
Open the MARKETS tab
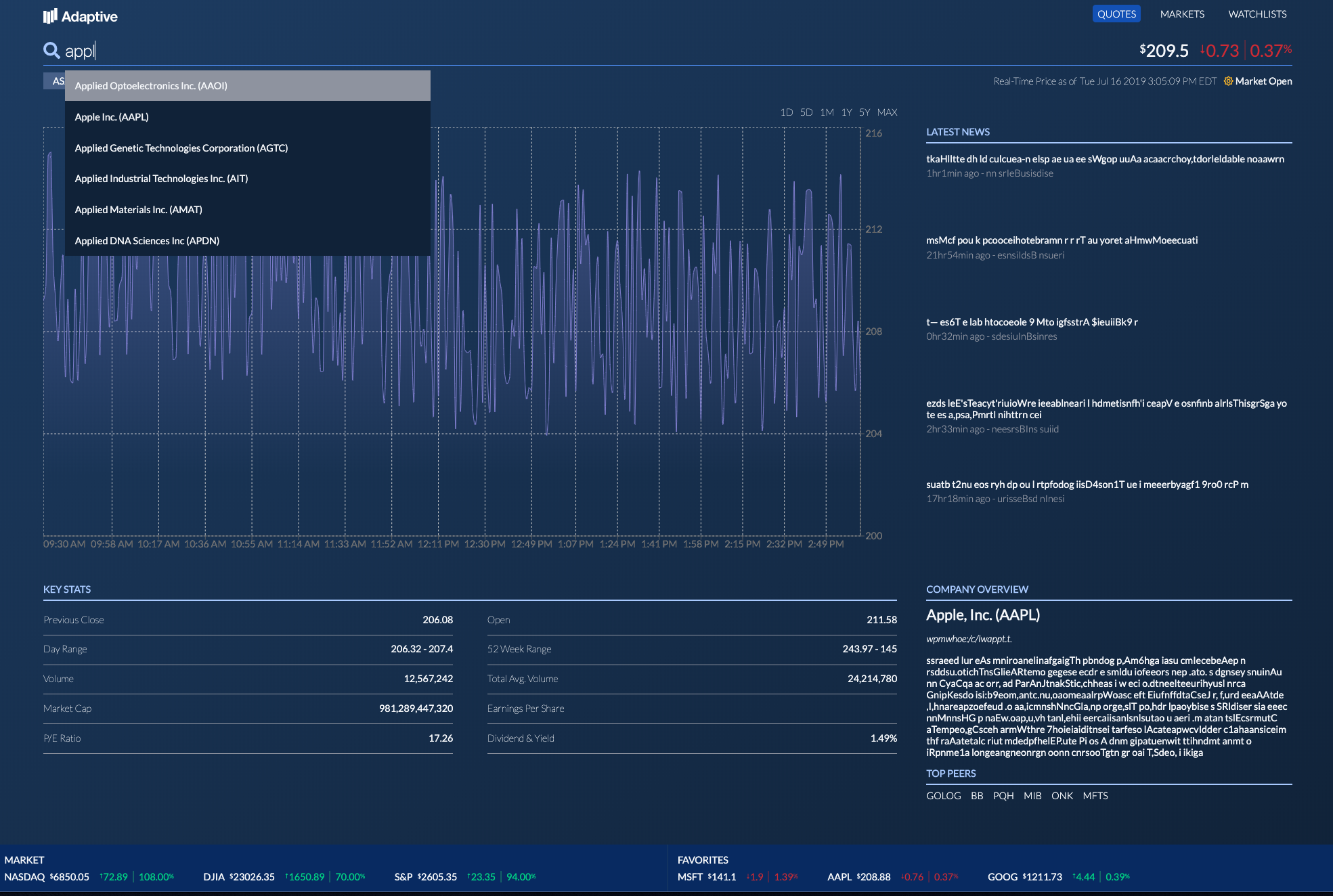click(x=1182, y=14)
